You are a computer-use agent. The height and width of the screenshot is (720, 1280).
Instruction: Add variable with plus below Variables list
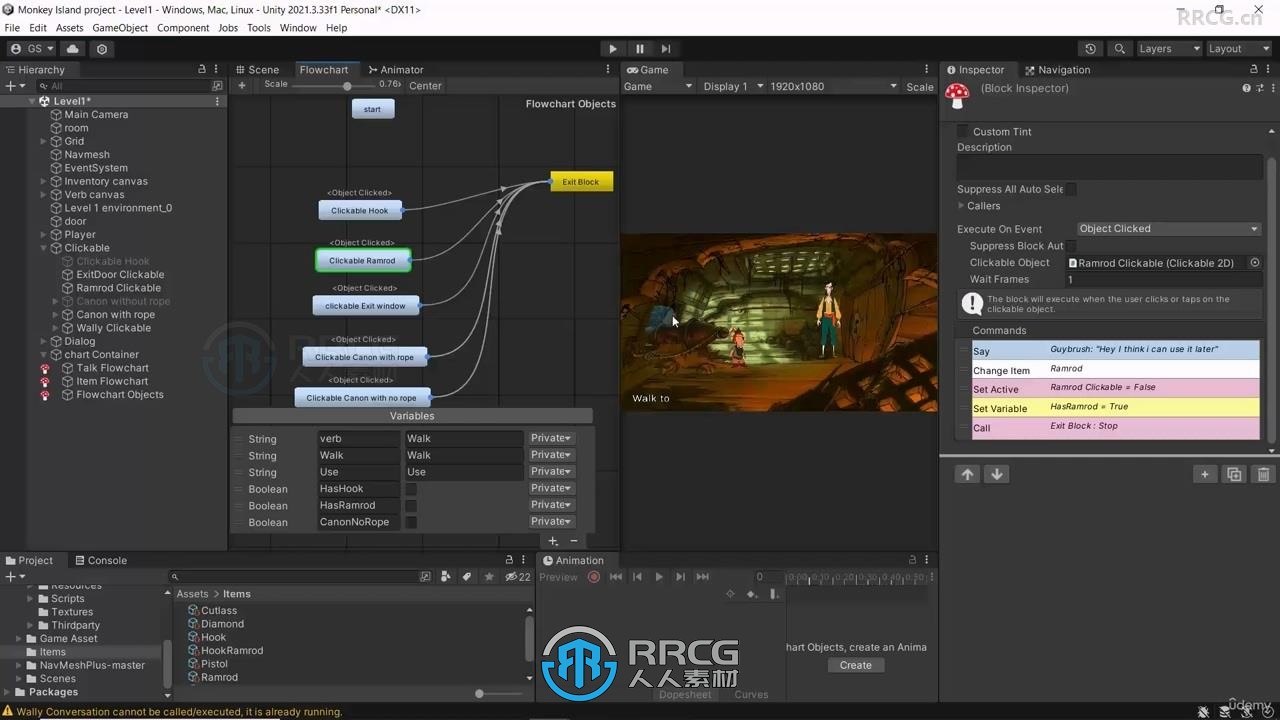pos(553,541)
